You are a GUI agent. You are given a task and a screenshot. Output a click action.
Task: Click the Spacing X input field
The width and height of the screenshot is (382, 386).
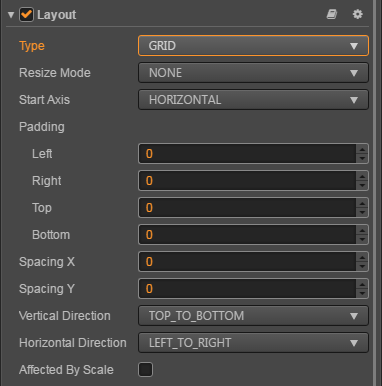(247, 262)
